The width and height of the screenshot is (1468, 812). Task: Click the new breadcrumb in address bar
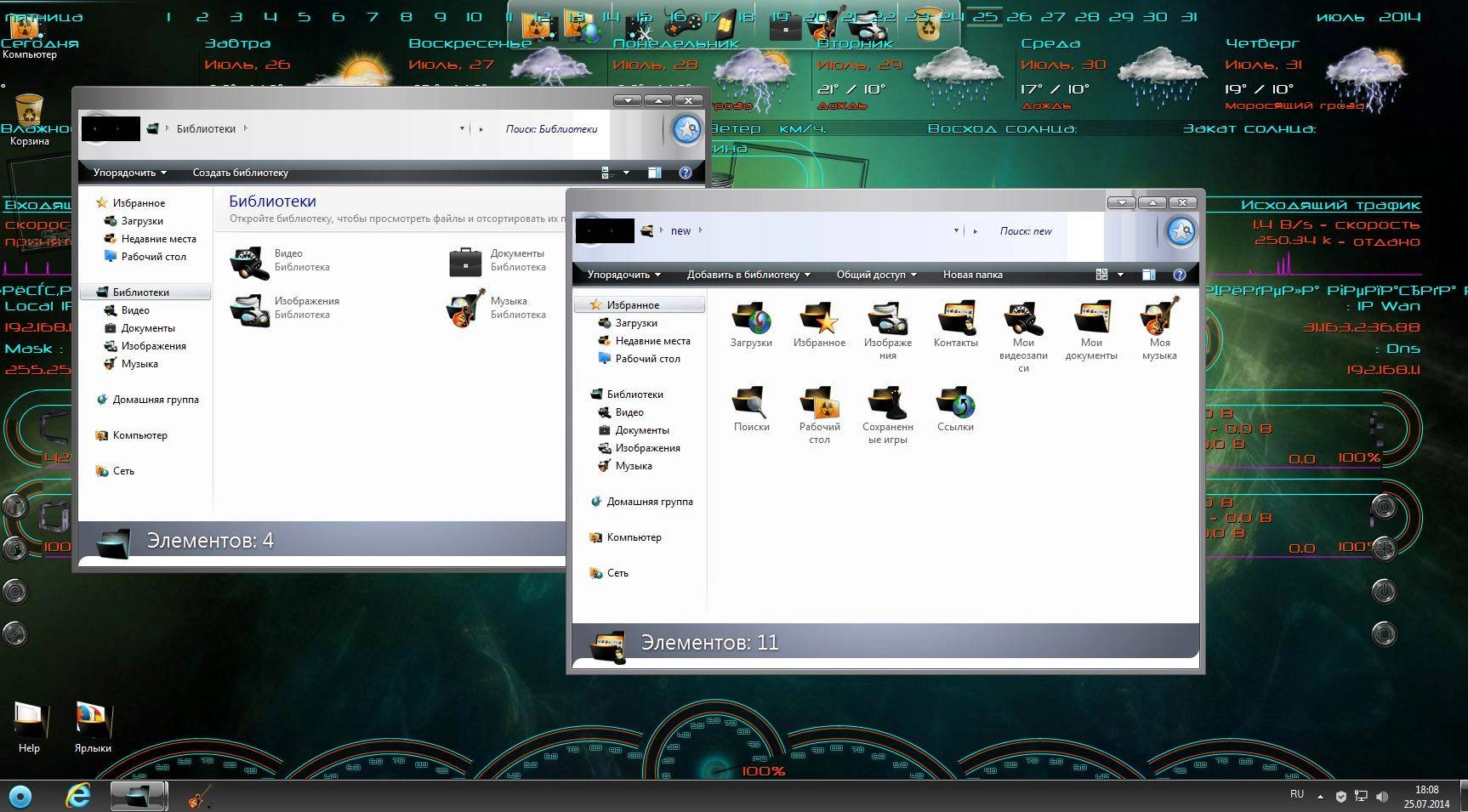click(x=680, y=230)
